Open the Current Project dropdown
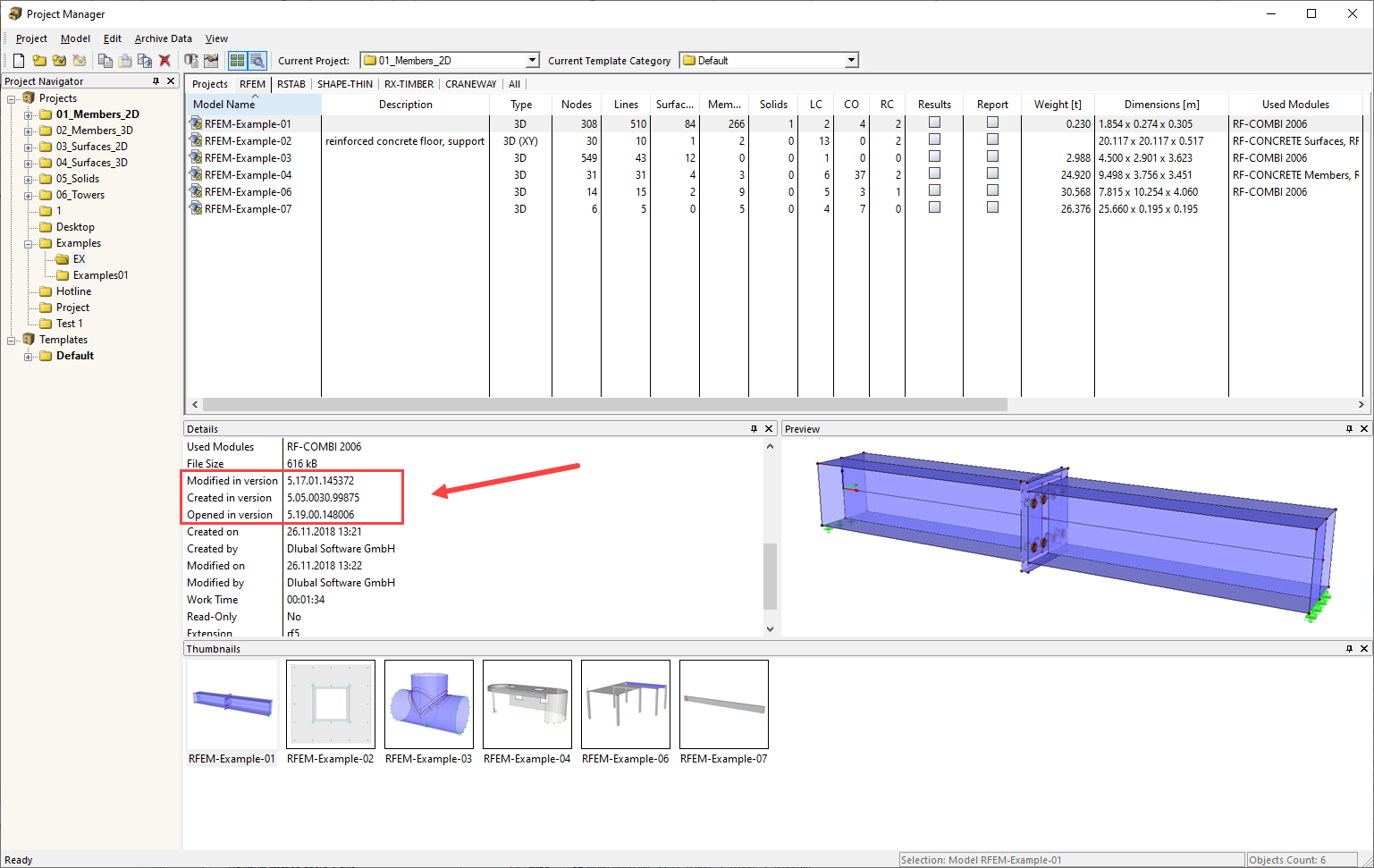This screenshot has width=1374, height=868. [532, 61]
